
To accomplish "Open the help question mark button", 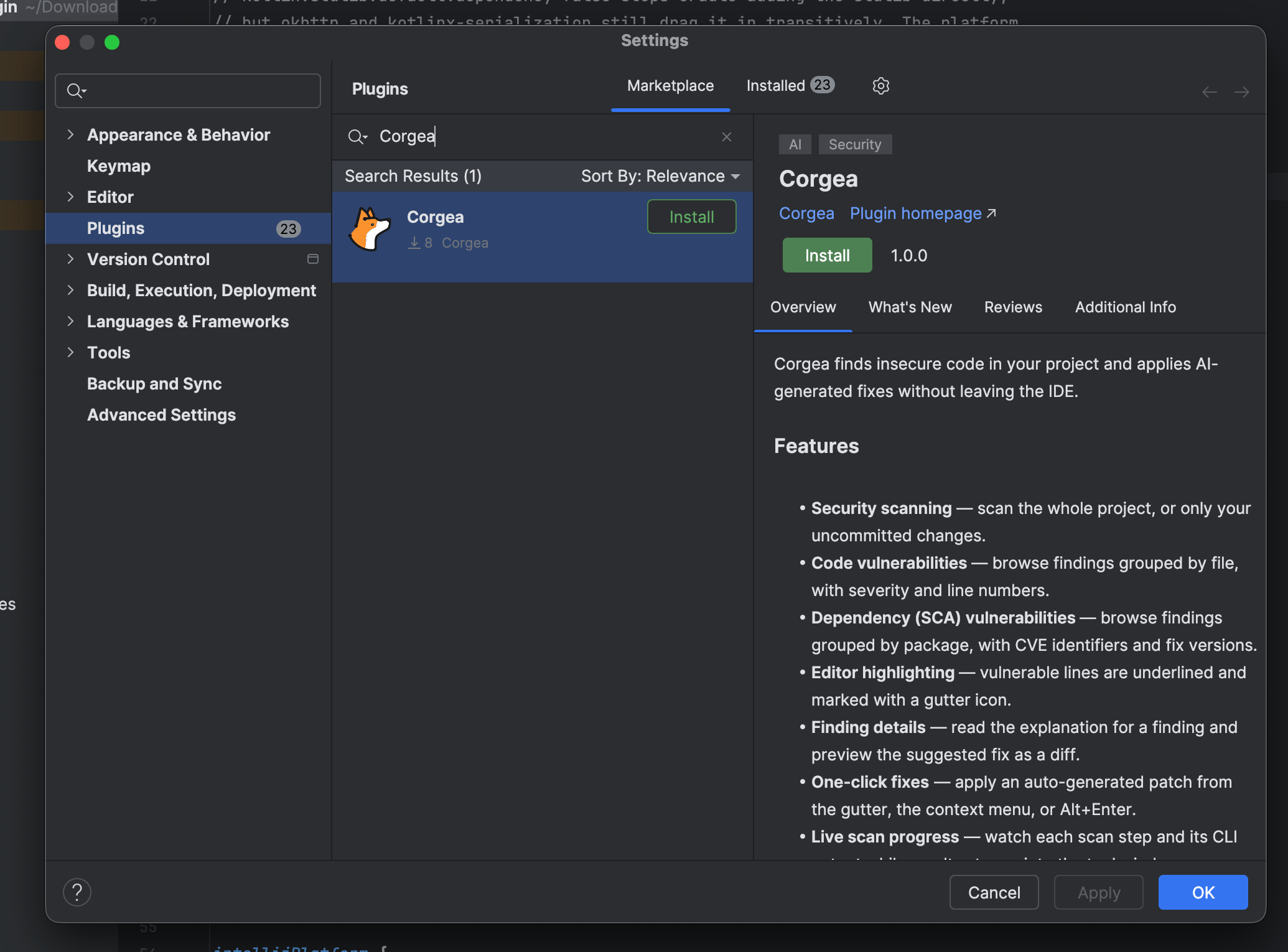I will [77, 892].
